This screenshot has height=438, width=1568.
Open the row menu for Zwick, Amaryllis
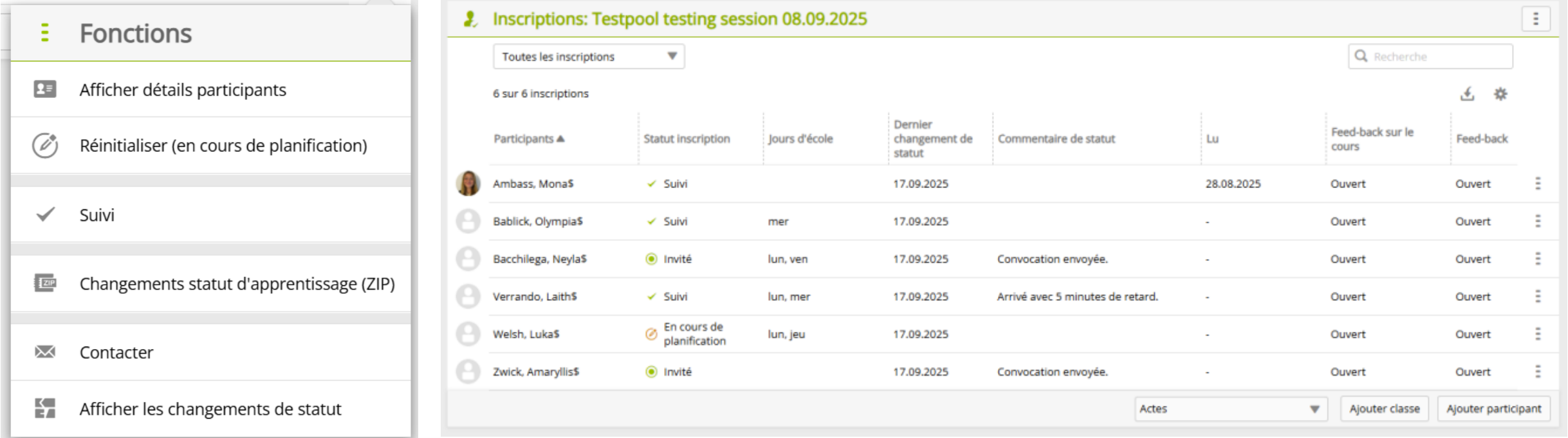(1538, 372)
